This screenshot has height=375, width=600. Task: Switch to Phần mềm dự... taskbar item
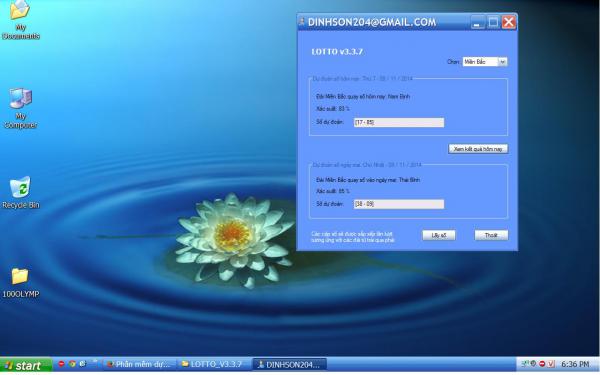point(140,364)
